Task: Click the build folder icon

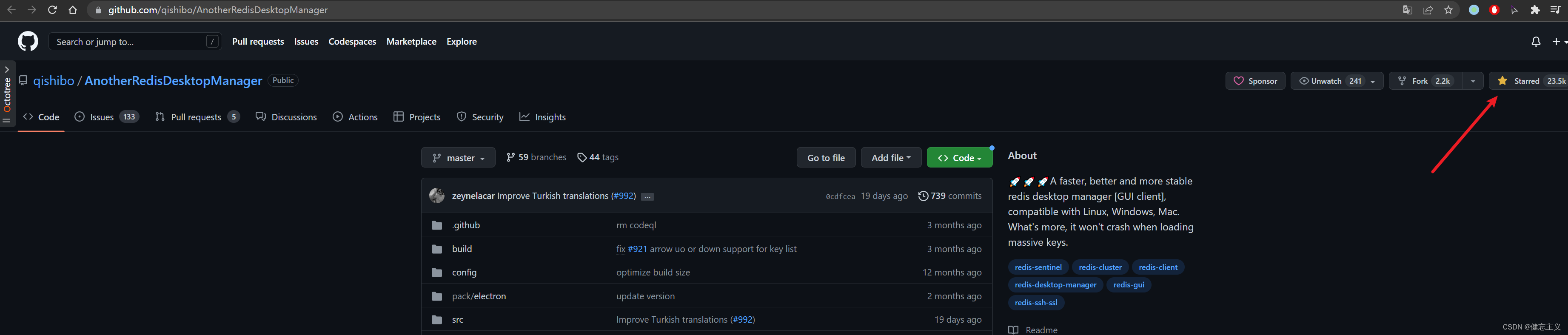Action: (x=436, y=249)
